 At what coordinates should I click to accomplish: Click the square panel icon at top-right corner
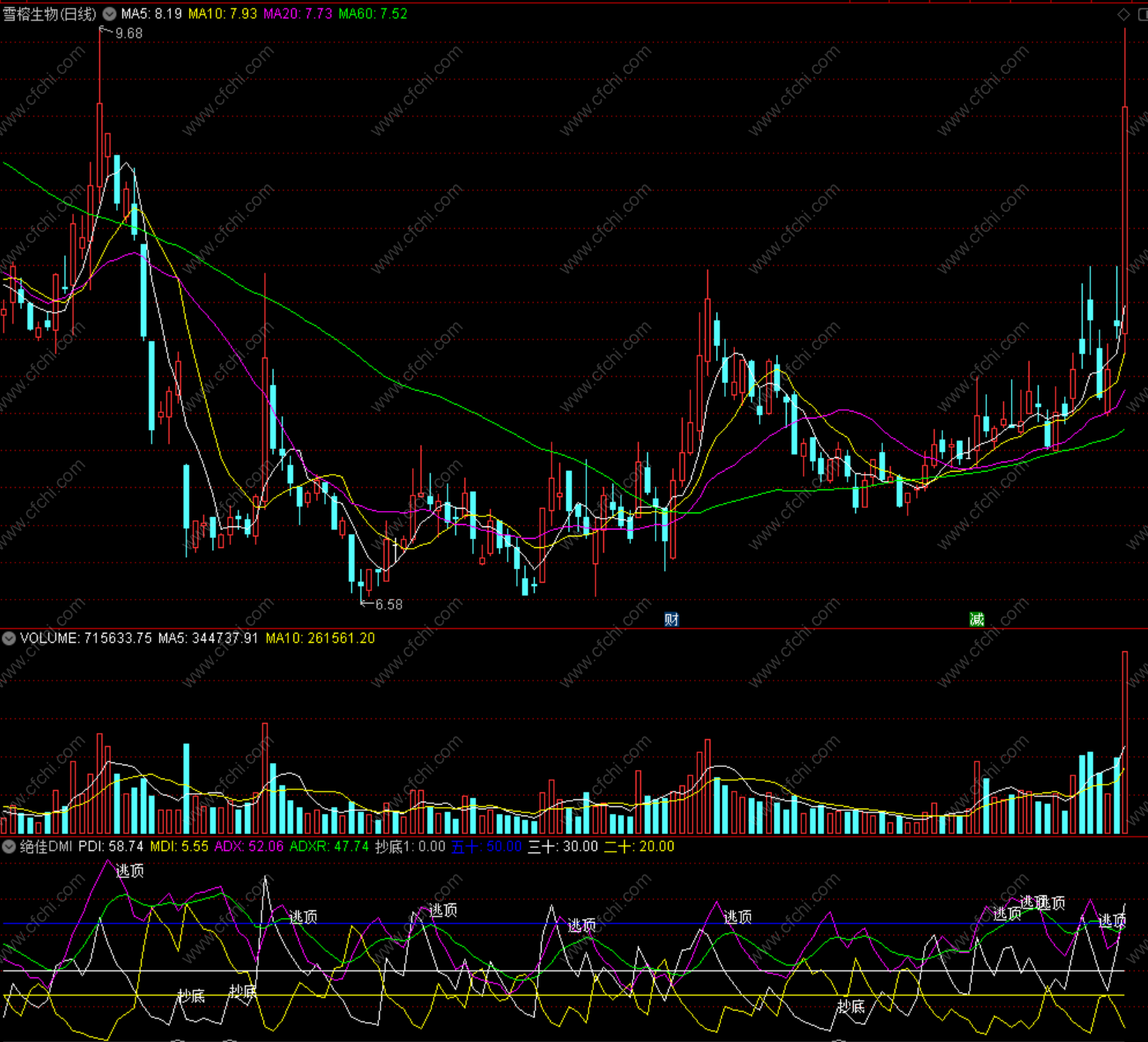point(1143,14)
